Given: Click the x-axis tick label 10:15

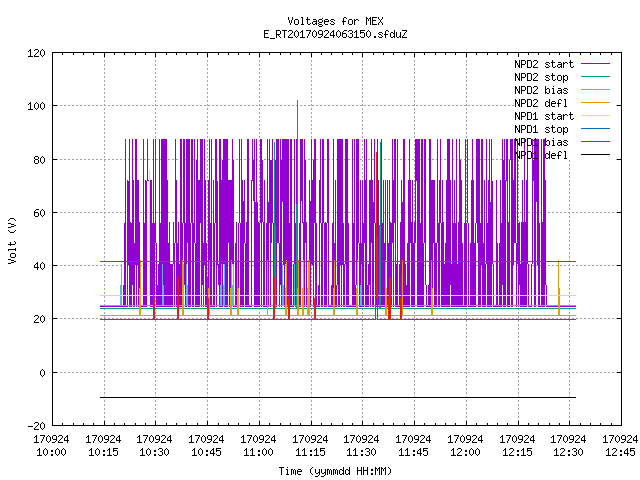Looking at the screenshot, I should [x=103, y=452].
